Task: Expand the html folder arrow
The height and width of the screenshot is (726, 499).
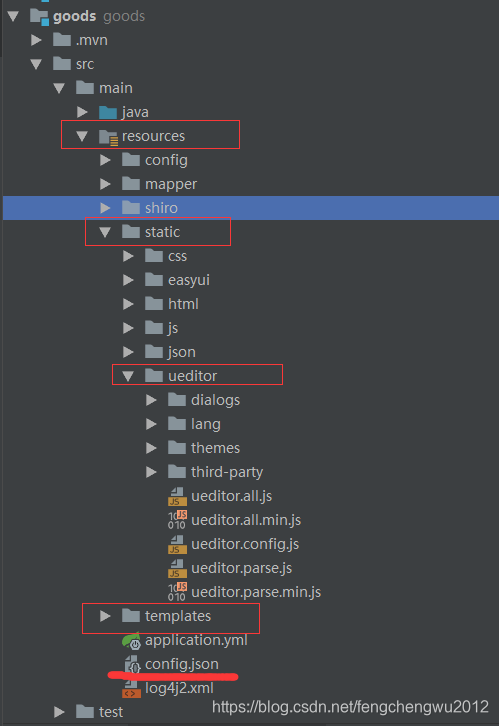Action: pyautogui.click(x=128, y=304)
